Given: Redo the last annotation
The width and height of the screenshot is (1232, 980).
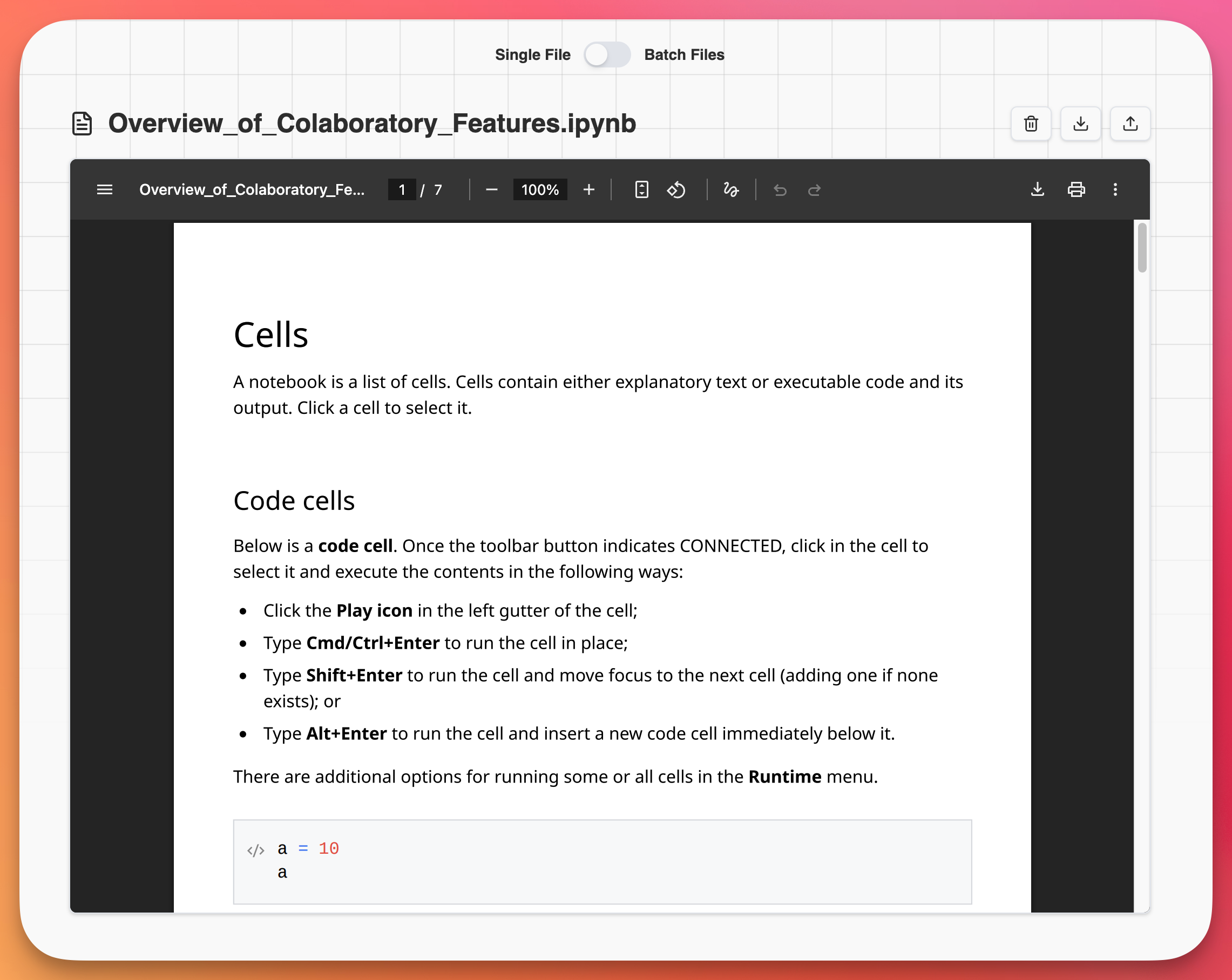Looking at the screenshot, I should tap(814, 190).
